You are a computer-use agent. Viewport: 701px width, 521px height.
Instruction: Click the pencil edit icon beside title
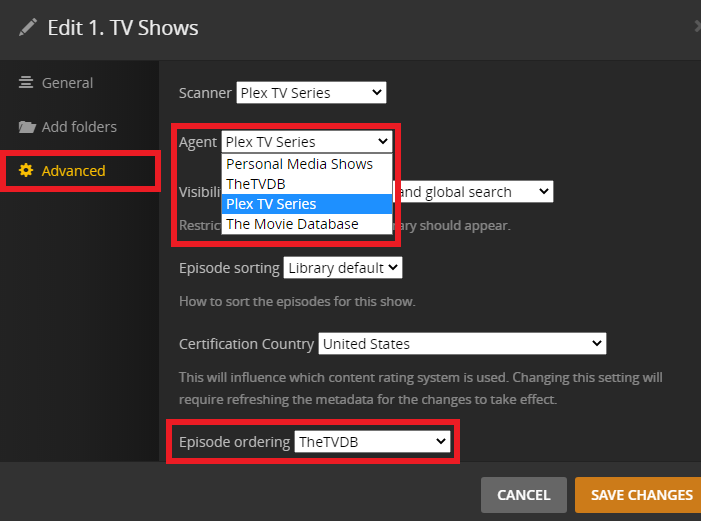[x=27, y=27]
